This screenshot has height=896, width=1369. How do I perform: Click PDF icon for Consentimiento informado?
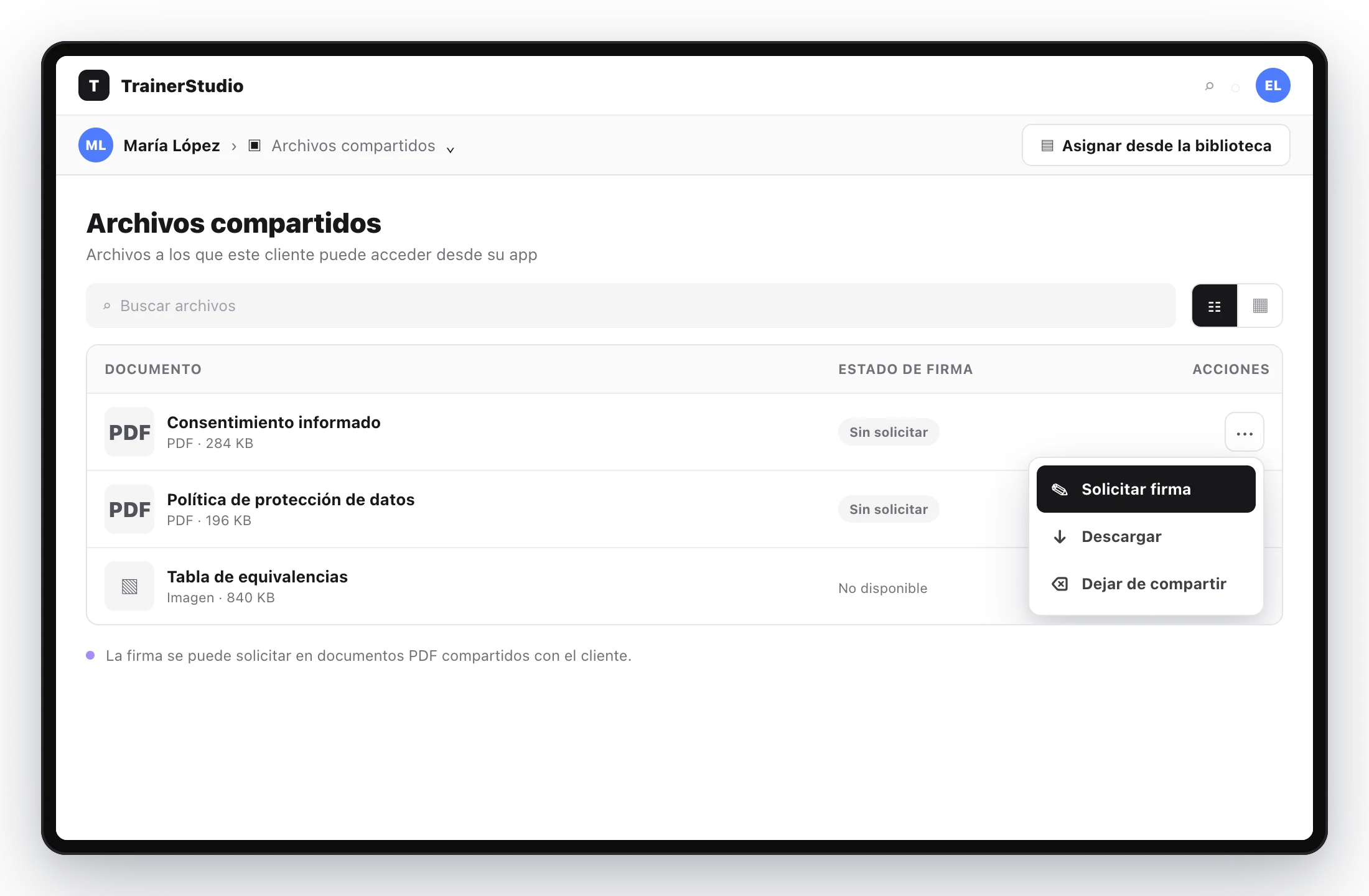129,432
